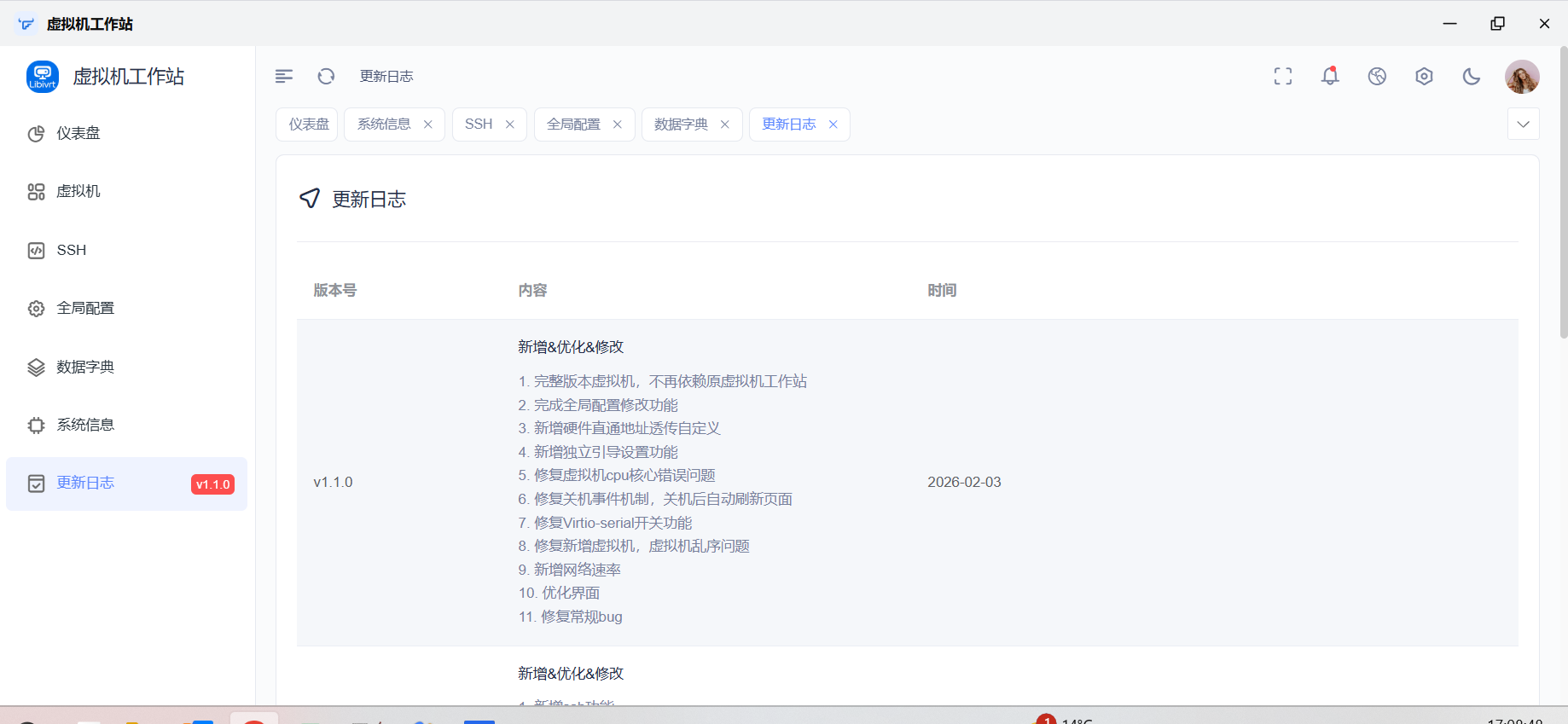The width and height of the screenshot is (1568, 724).
Task: Collapse the sidebar with the menu icon
Action: click(x=284, y=77)
